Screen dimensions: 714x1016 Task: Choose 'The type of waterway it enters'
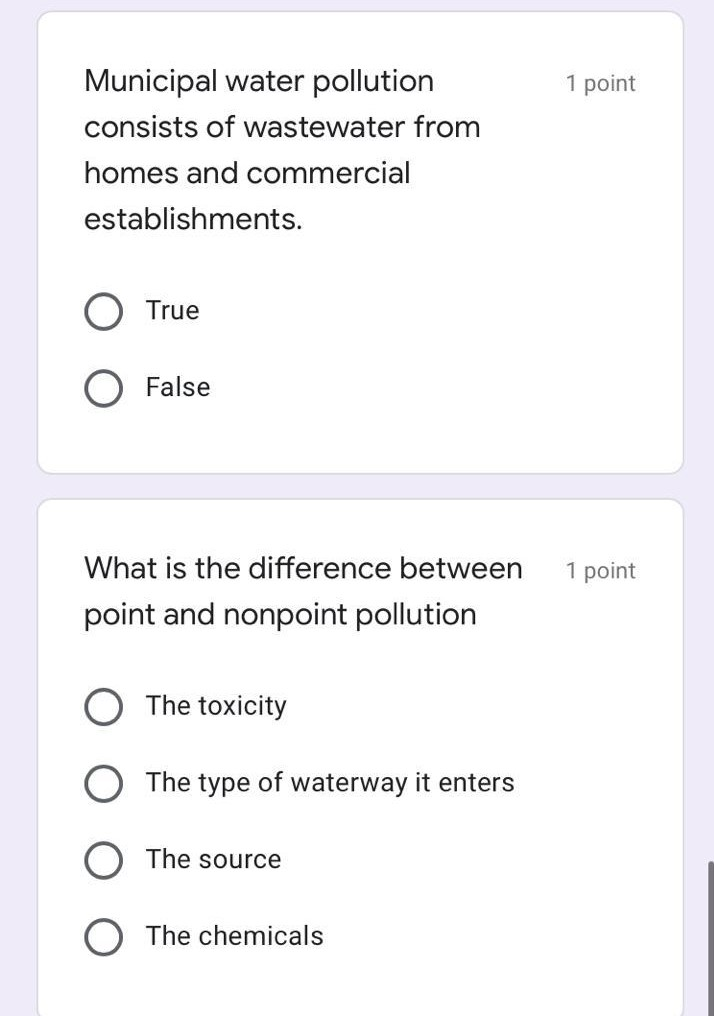point(103,784)
